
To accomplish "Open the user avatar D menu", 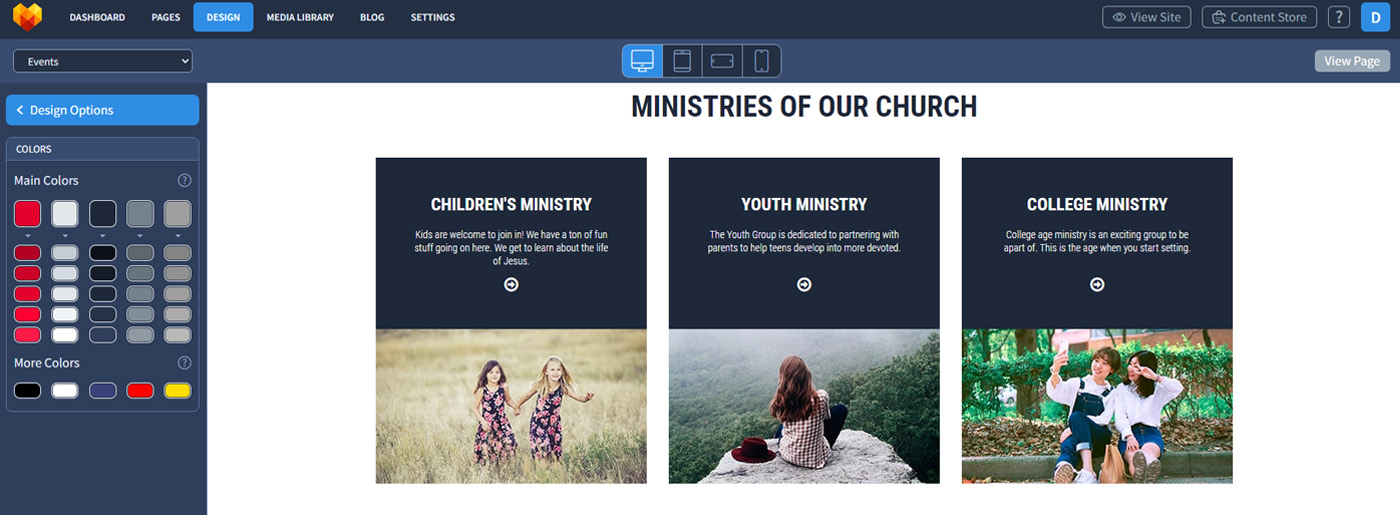I will click(x=1376, y=17).
